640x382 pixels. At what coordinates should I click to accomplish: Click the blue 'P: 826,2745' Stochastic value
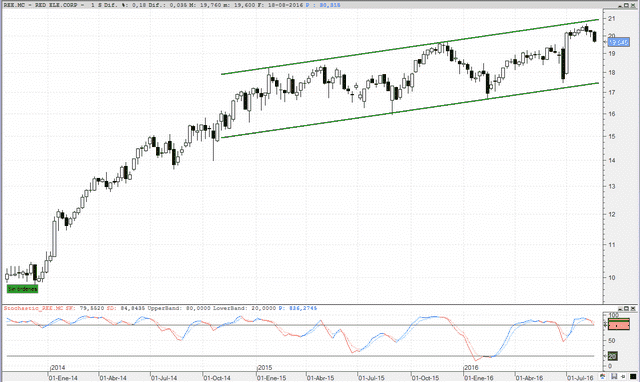click(x=298, y=308)
